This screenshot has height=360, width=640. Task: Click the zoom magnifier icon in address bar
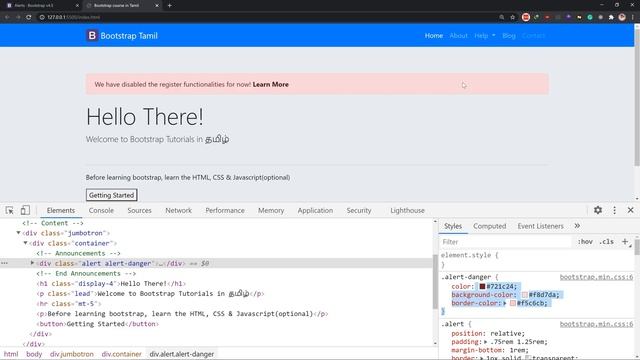tap(502, 17)
